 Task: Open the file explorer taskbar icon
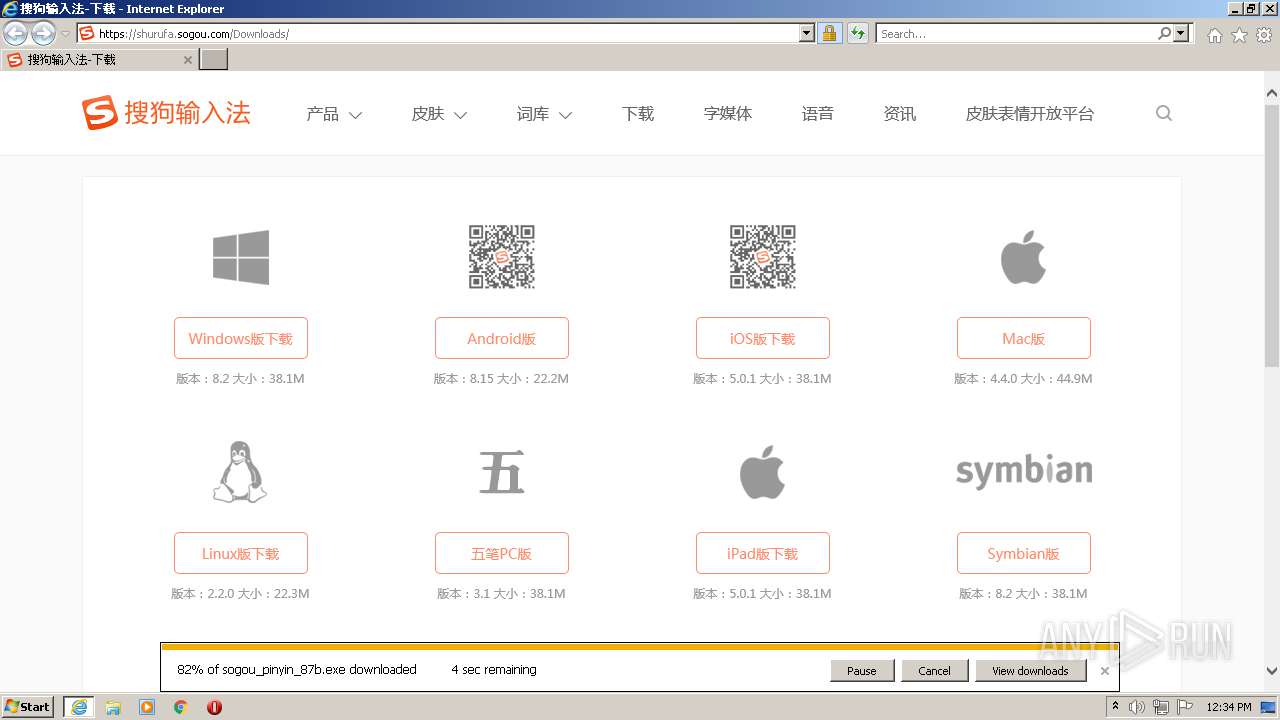click(113, 707)
